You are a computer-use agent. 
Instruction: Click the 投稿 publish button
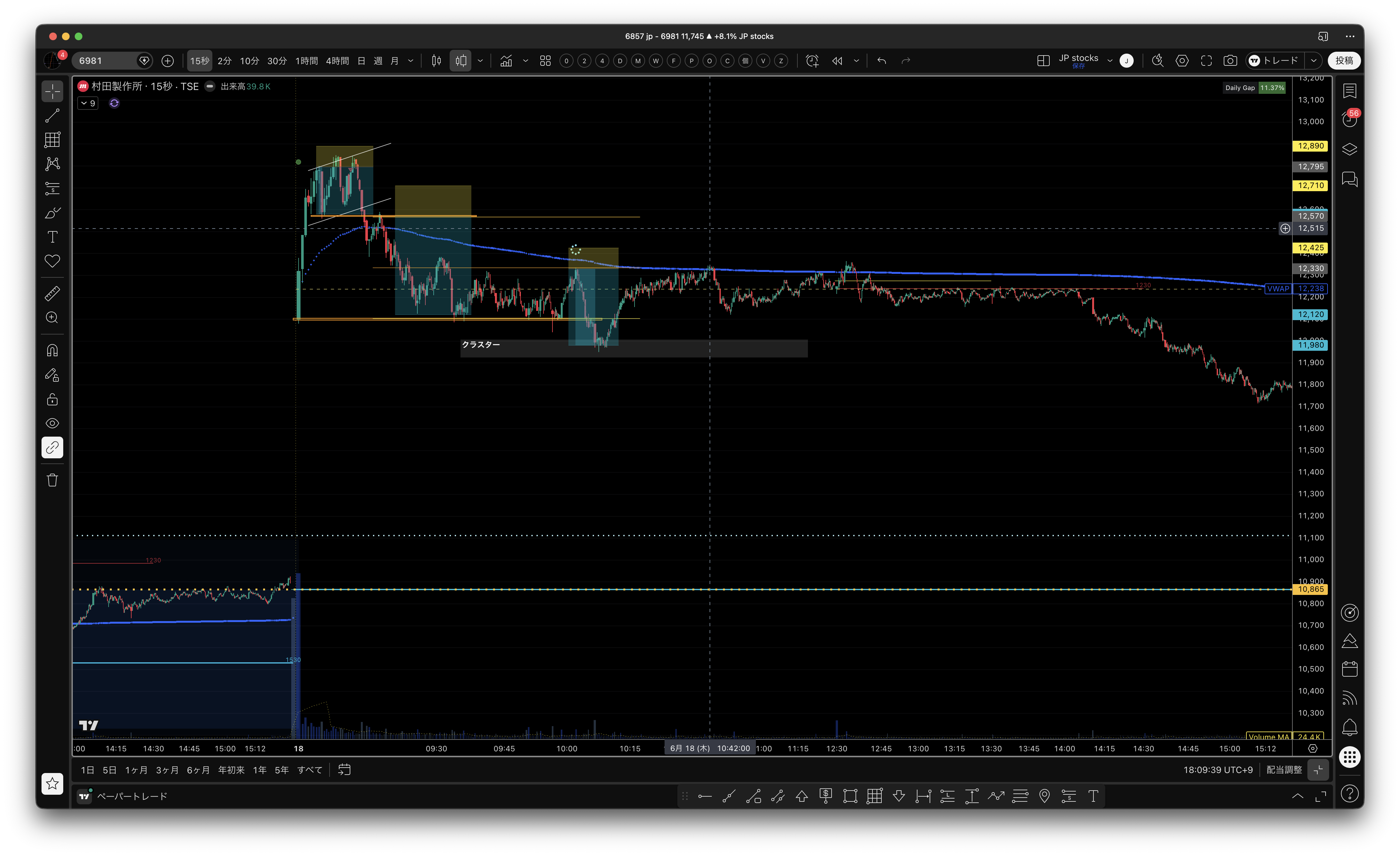(1344, 61)
